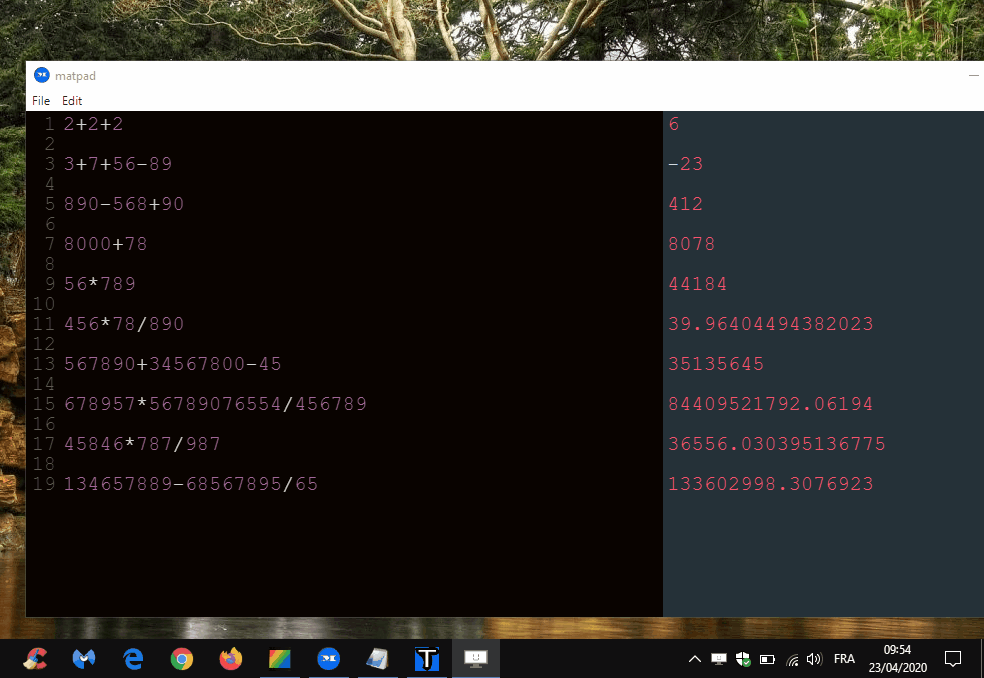Open CCleaner from the taskbar
Screen dimensions: 984x678
35,659
